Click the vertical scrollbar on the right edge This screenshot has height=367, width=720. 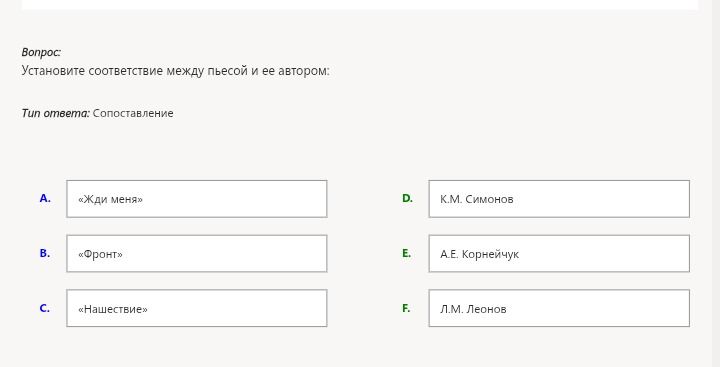pos(715,184)
